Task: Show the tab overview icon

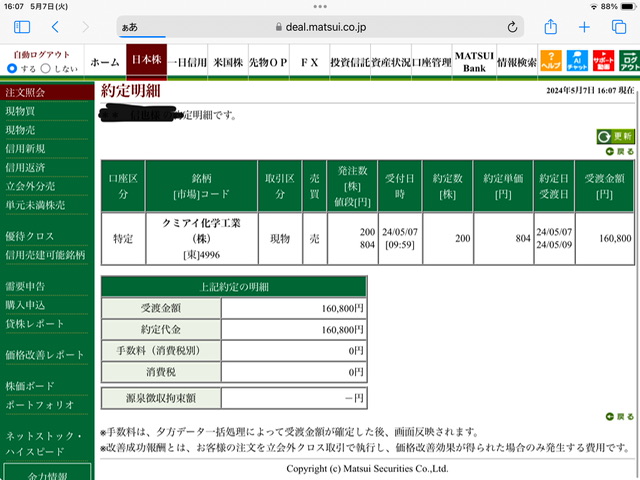Action: (619, 27)
